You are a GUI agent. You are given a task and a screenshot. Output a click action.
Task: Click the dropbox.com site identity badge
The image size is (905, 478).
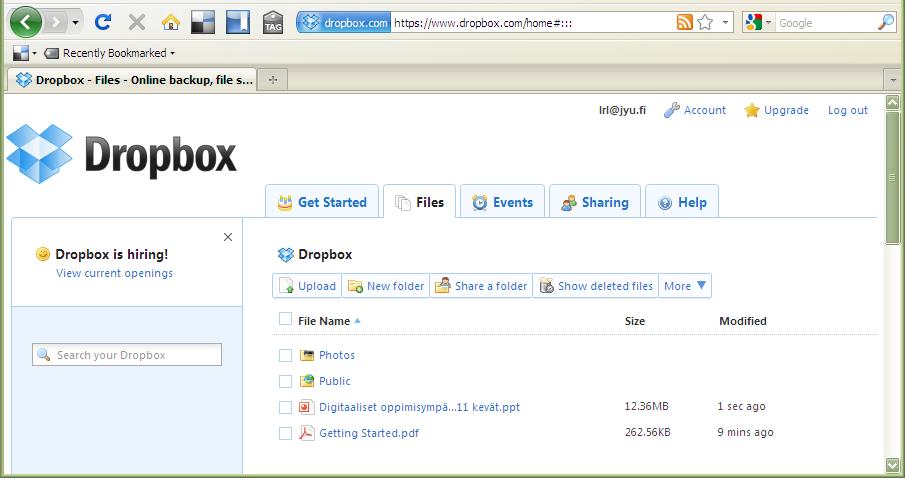click(x=344, y=23)
